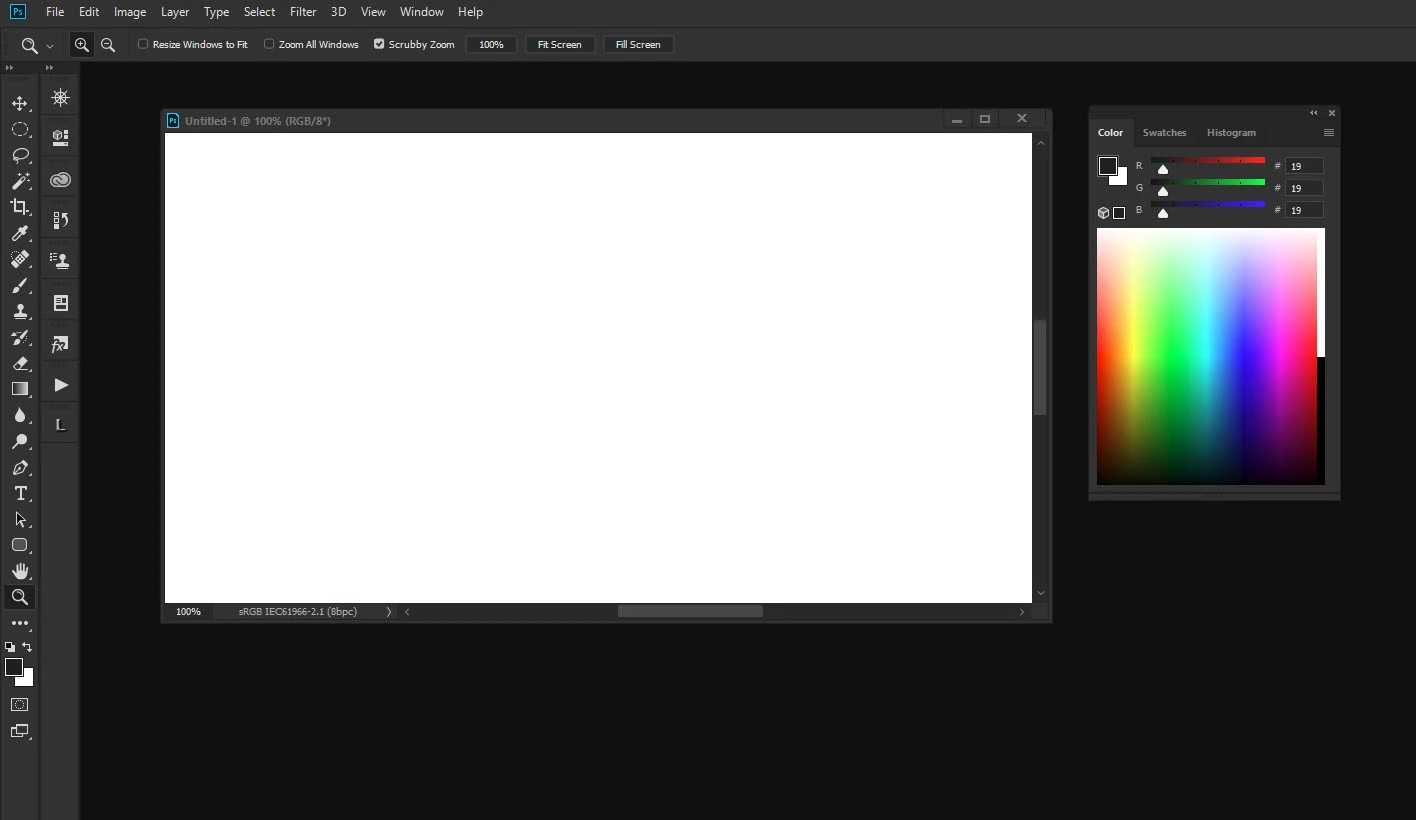
Task: Swap foreground and background colors
Action: click(27, 647)
